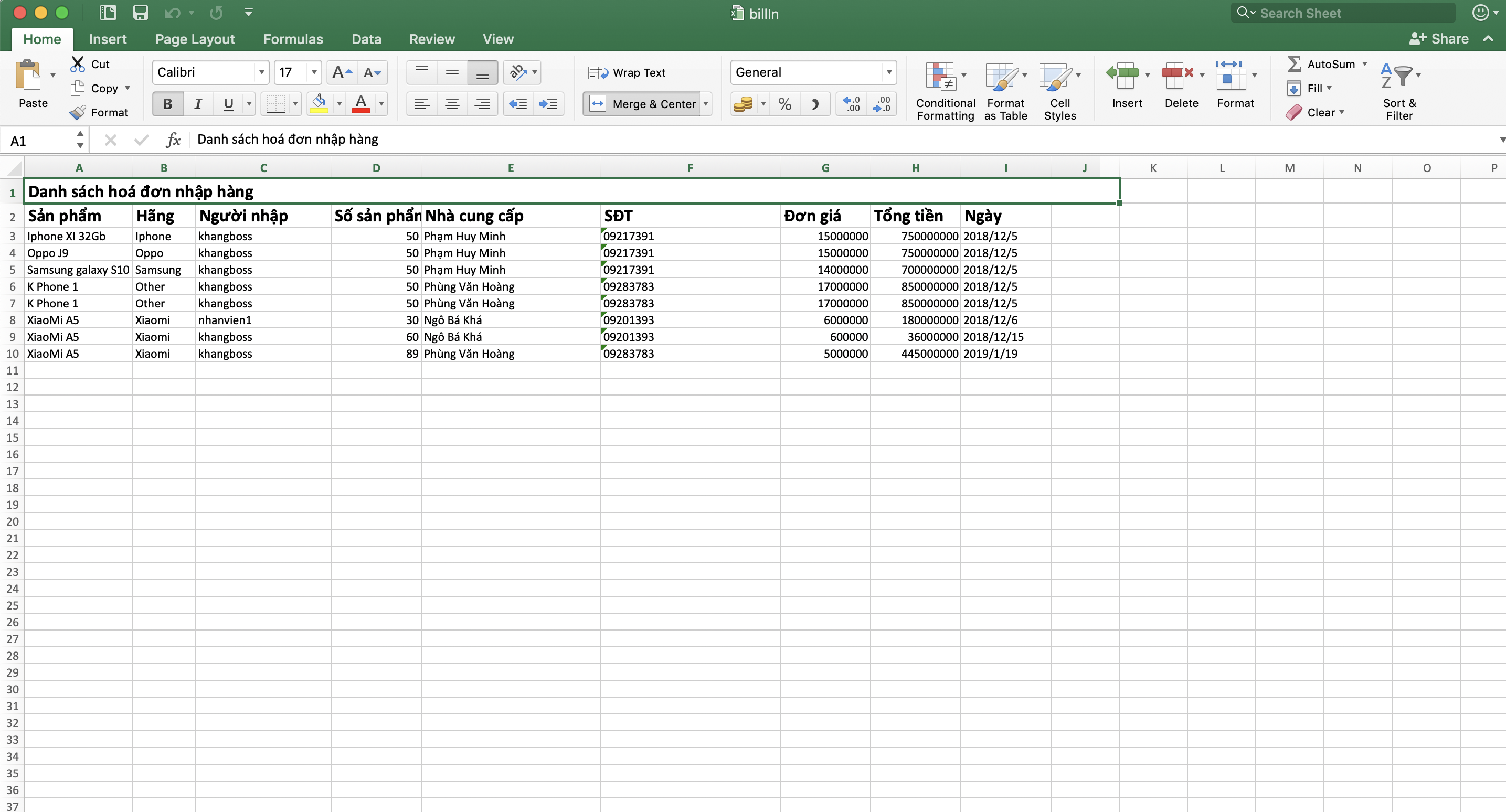1506x812 pixels.
Task: Expand the borders dropdown arrow
Action: point(295,104)
